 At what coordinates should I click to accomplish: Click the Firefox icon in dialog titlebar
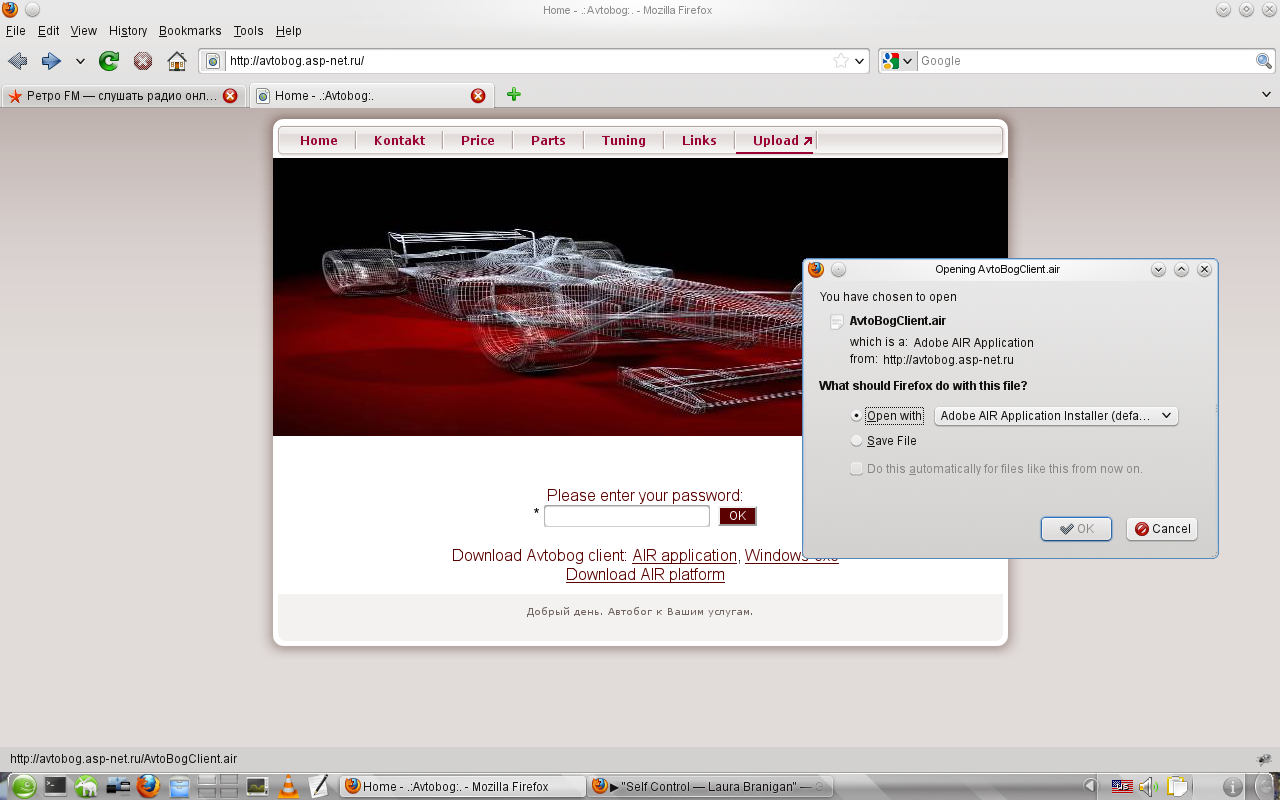click(x=816, y=269)
